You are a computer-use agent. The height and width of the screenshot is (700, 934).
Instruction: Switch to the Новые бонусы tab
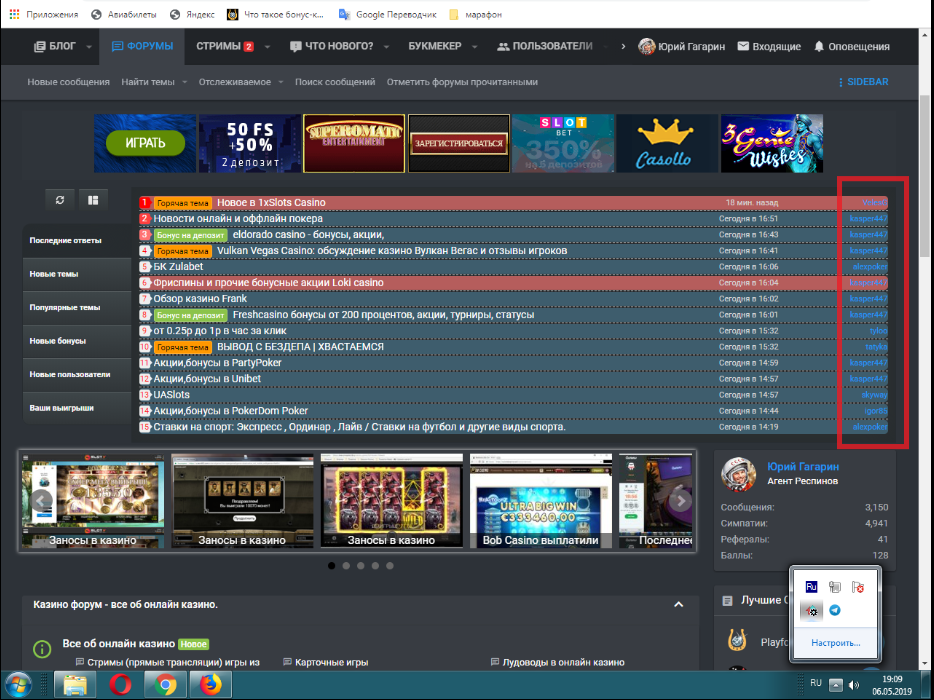pyautogui.click(x=77, y=341)
